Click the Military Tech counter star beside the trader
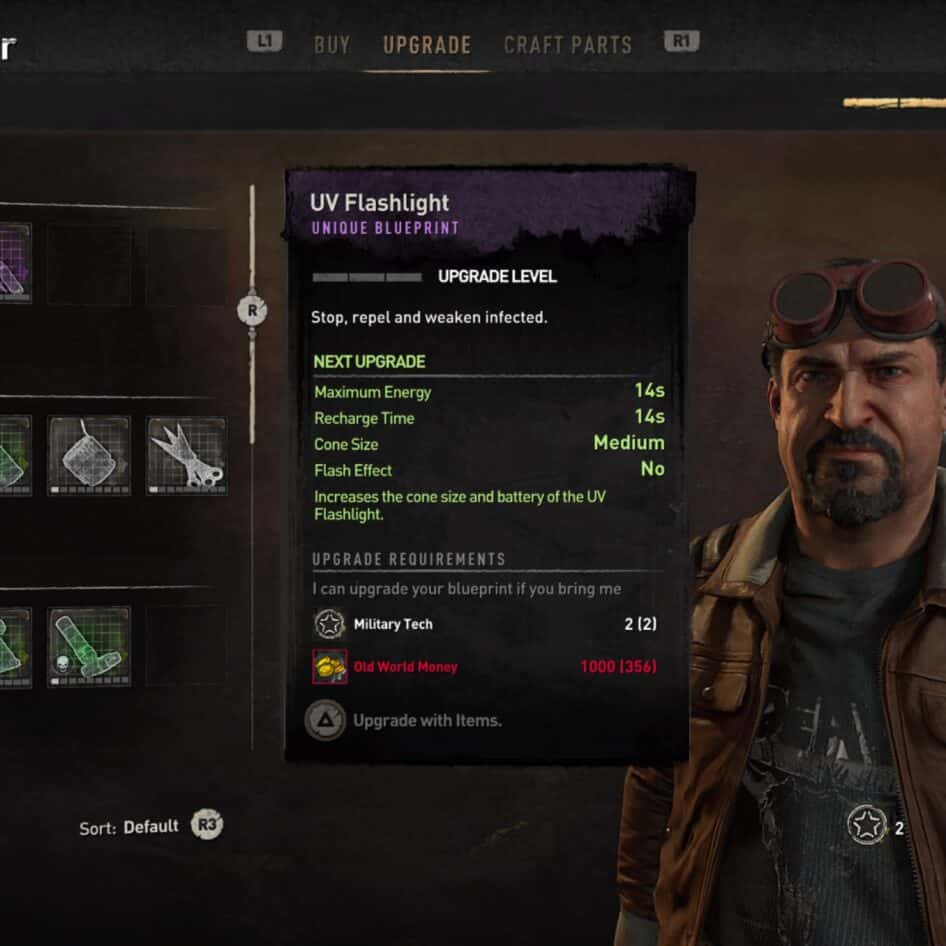946x946 pixels. pos(866,824)
